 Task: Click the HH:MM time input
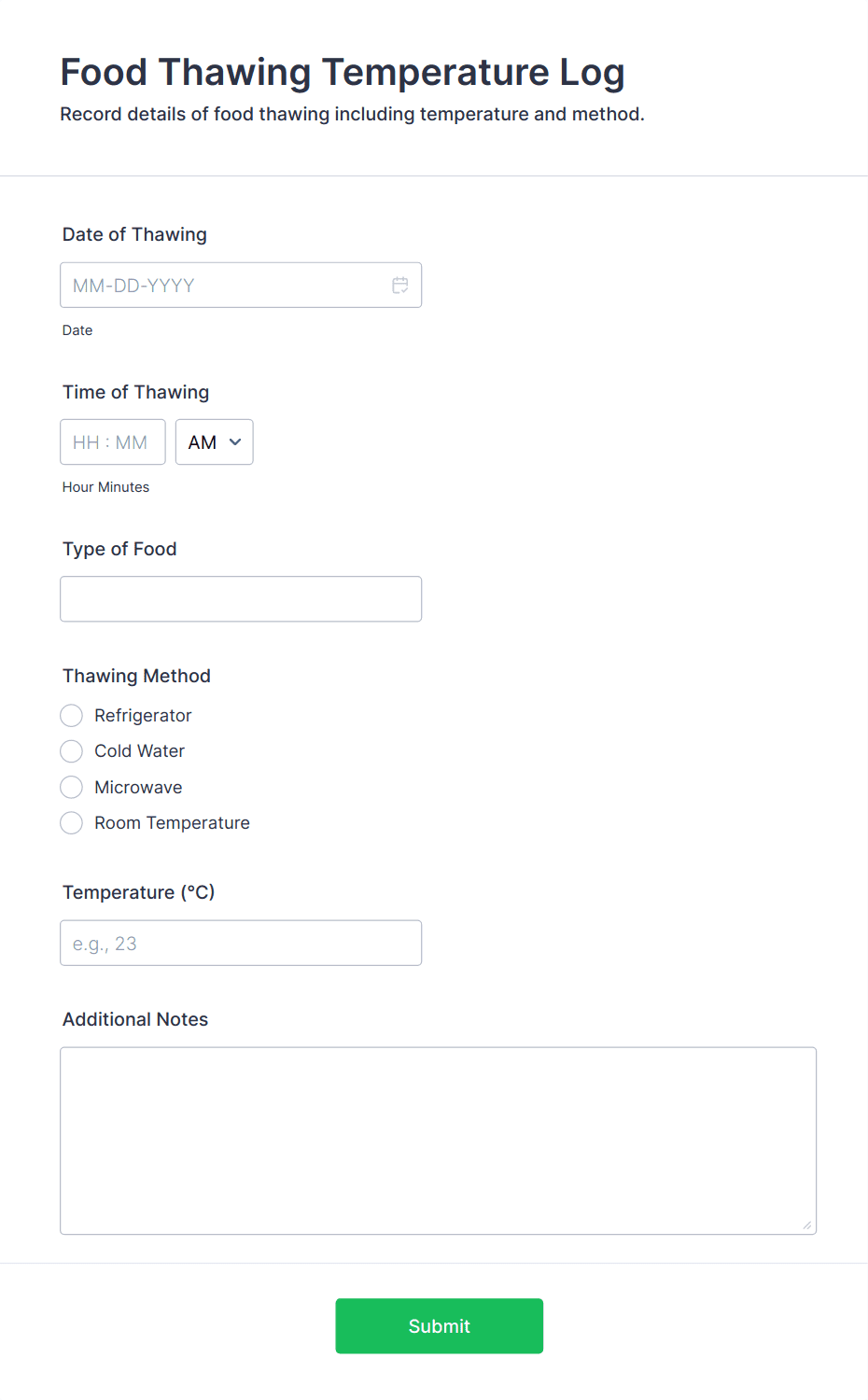[x=112, y=441]
